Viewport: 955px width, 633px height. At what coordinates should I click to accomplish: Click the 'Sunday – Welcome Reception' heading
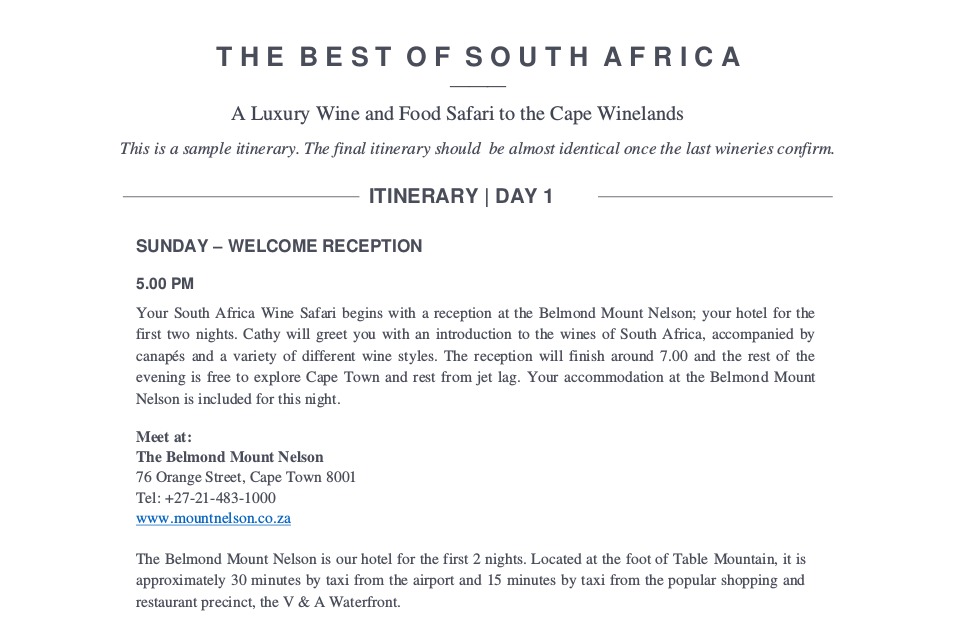(279, 246)
